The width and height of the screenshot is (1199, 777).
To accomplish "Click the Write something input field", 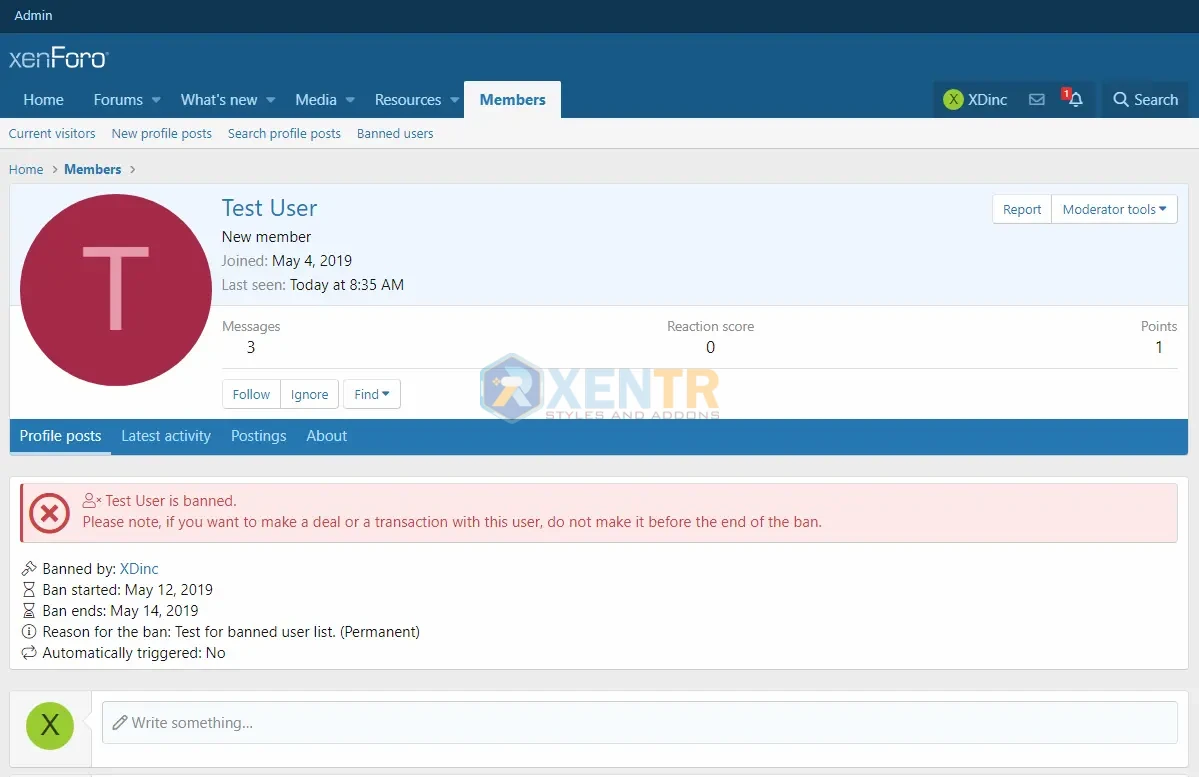I will pyautogui.click(x=640, y=722).
